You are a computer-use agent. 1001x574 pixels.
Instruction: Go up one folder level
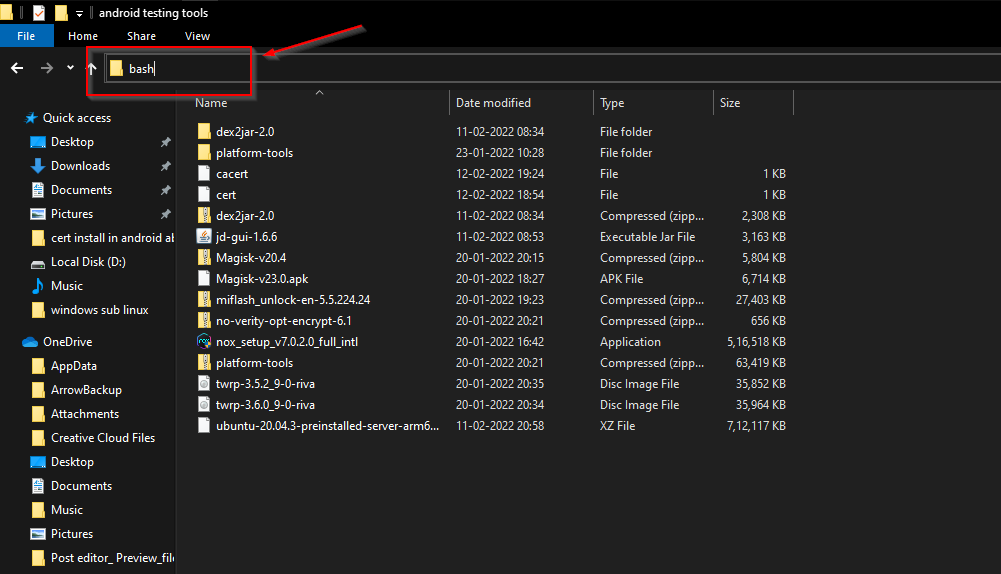pos(92,68)
